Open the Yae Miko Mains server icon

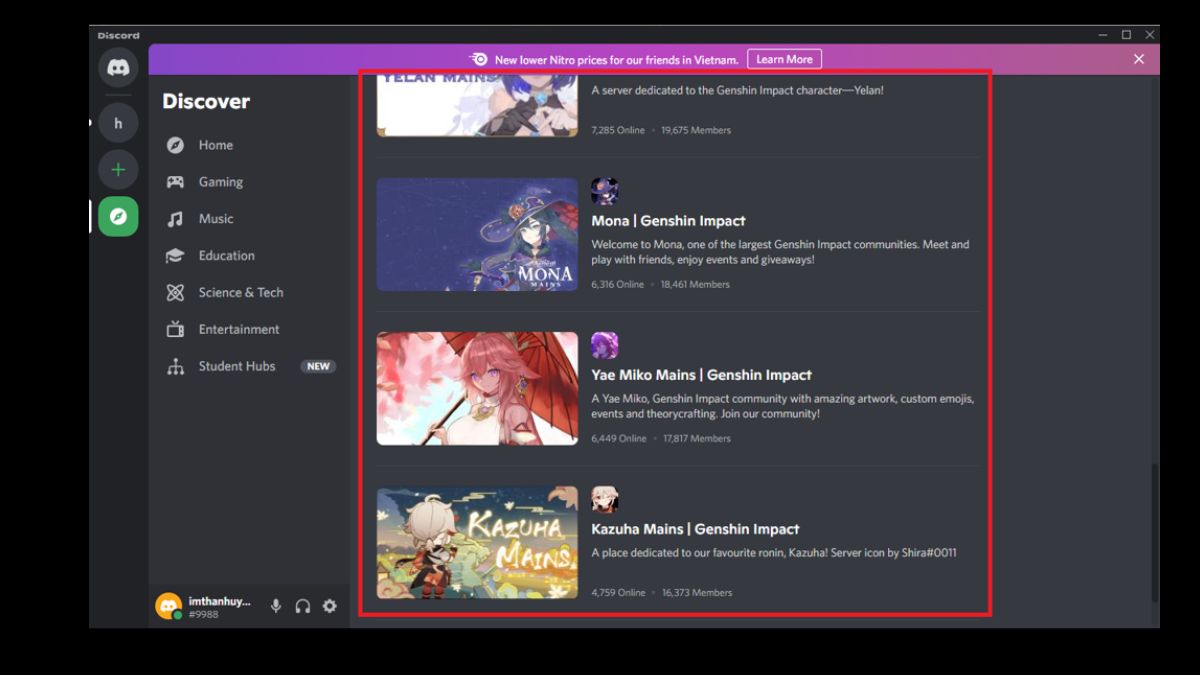pyautogui.click(x=605, y=344)
